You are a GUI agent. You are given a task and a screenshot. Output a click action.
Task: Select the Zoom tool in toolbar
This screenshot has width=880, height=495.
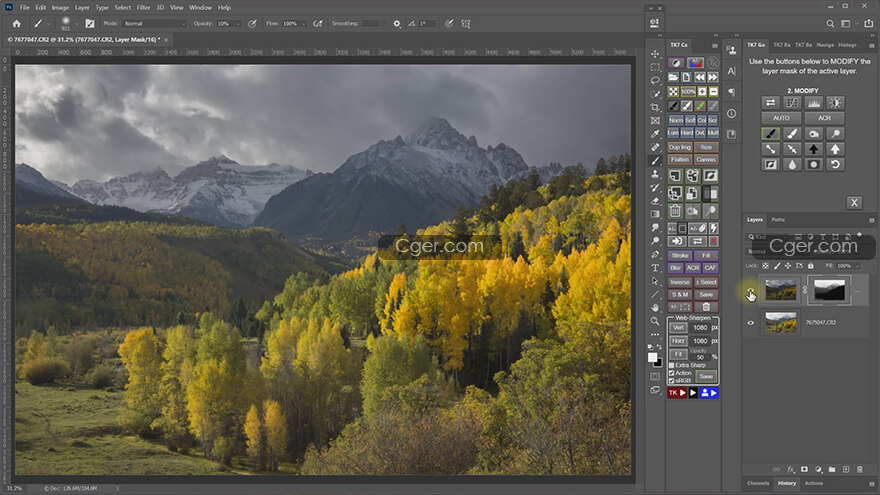click(x=655, y=321)
